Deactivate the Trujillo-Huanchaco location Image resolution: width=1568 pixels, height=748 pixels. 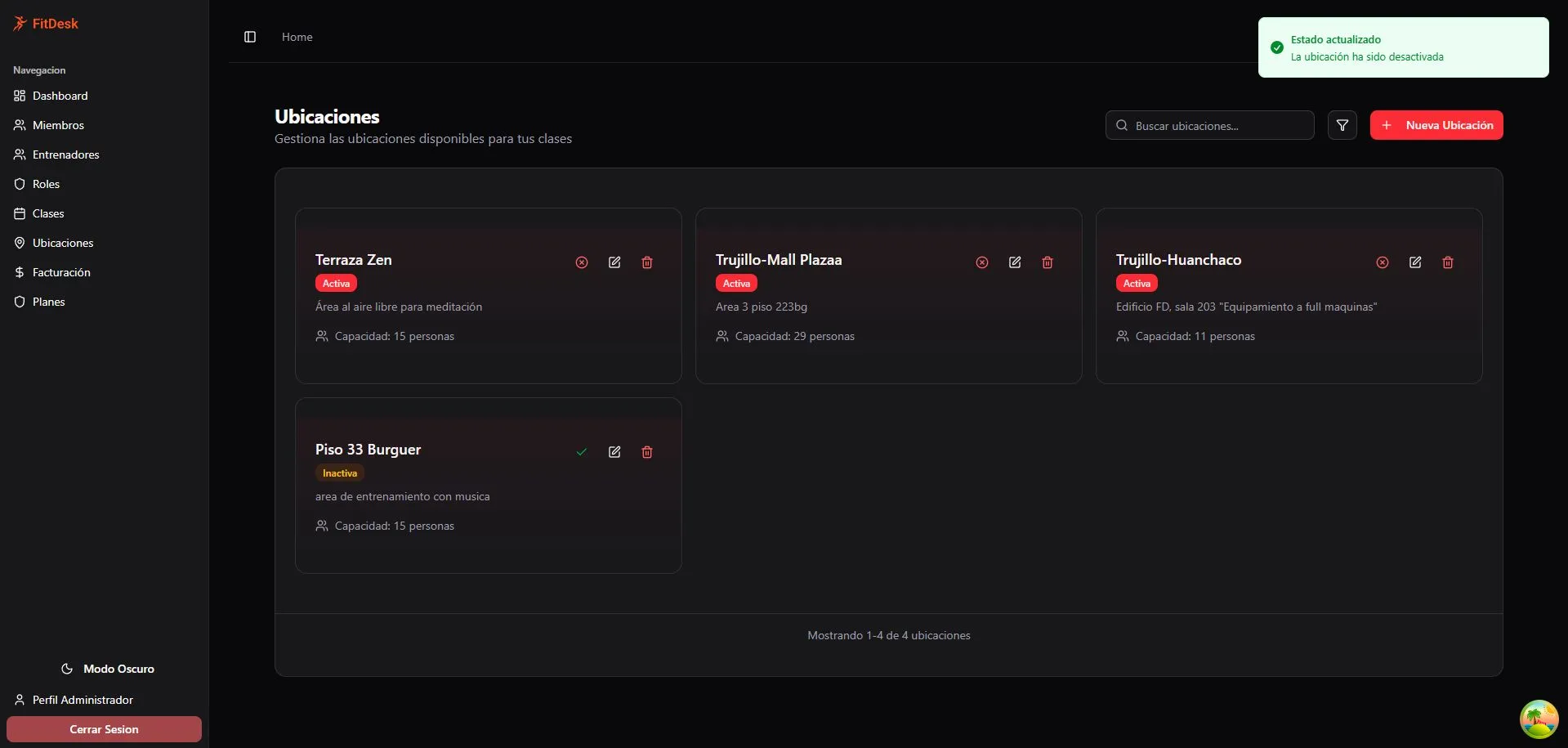coord(1383,262)
